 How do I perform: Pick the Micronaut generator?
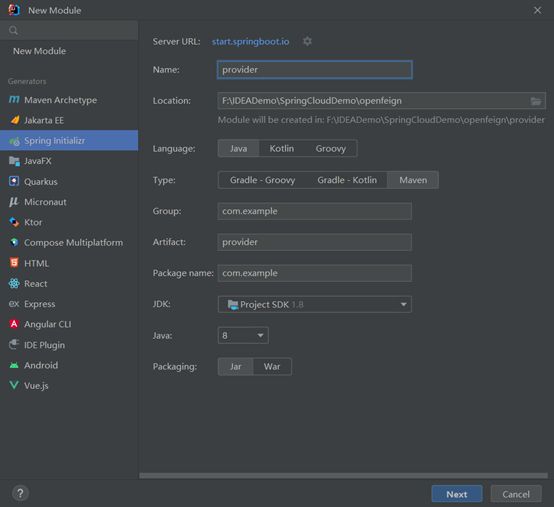(x=69, y=202)
